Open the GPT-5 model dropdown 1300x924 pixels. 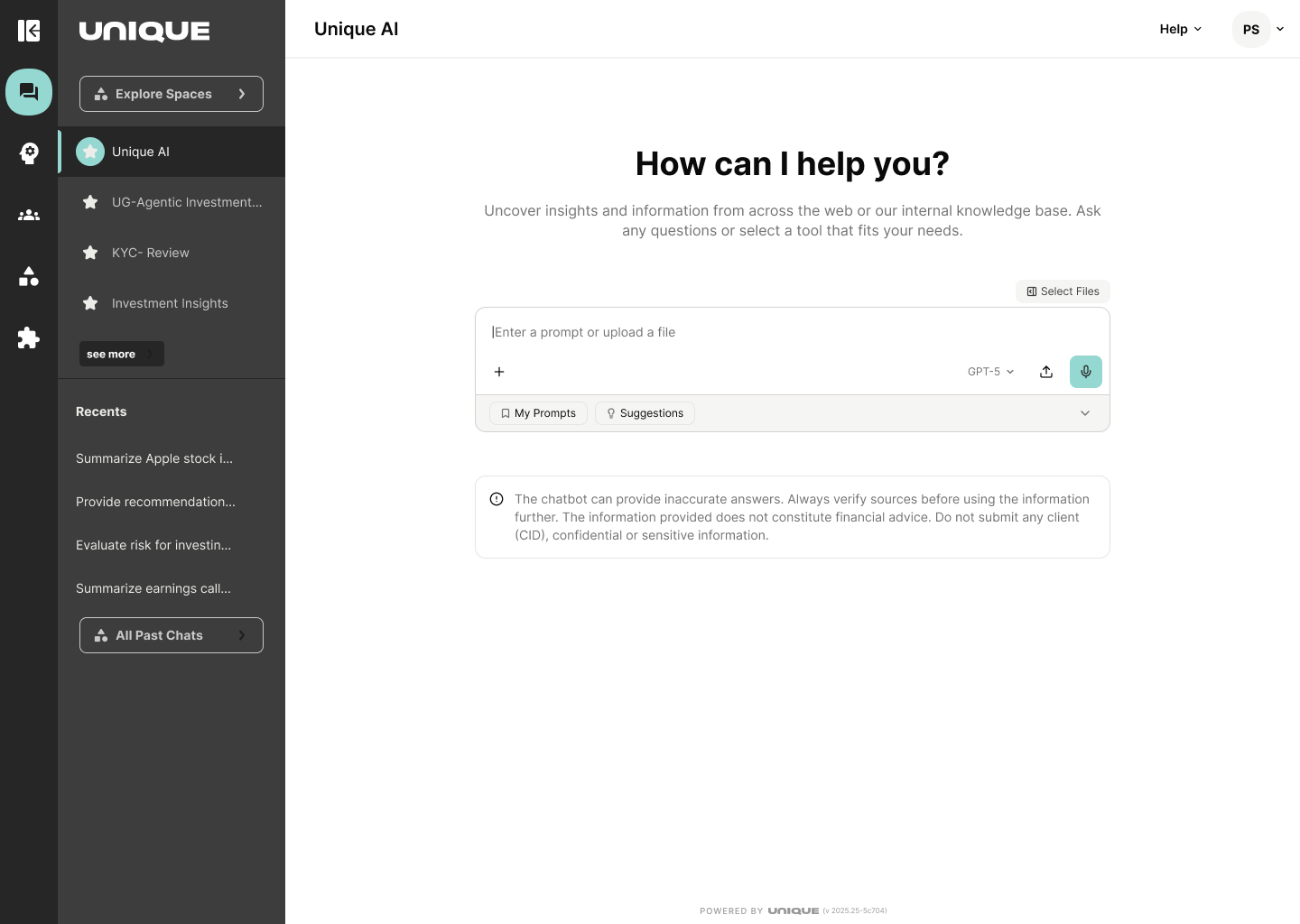990,372
